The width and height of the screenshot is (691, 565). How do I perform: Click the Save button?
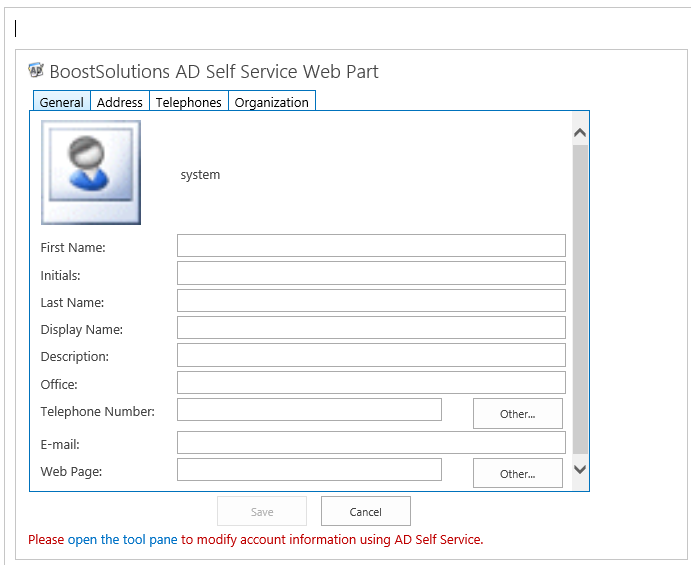262,511
